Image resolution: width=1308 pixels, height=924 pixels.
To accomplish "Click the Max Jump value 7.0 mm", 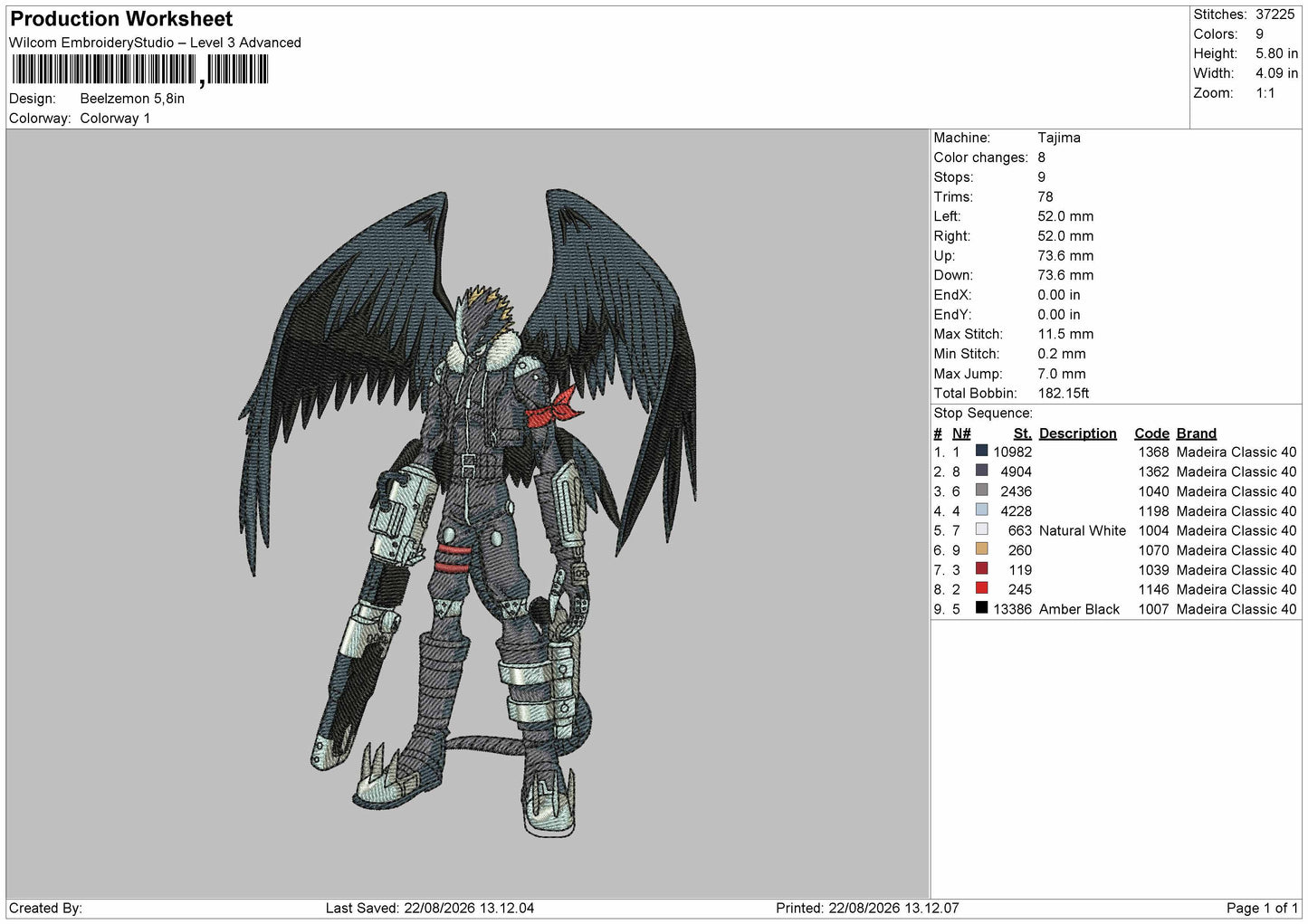I will [x=1062, y=374].
